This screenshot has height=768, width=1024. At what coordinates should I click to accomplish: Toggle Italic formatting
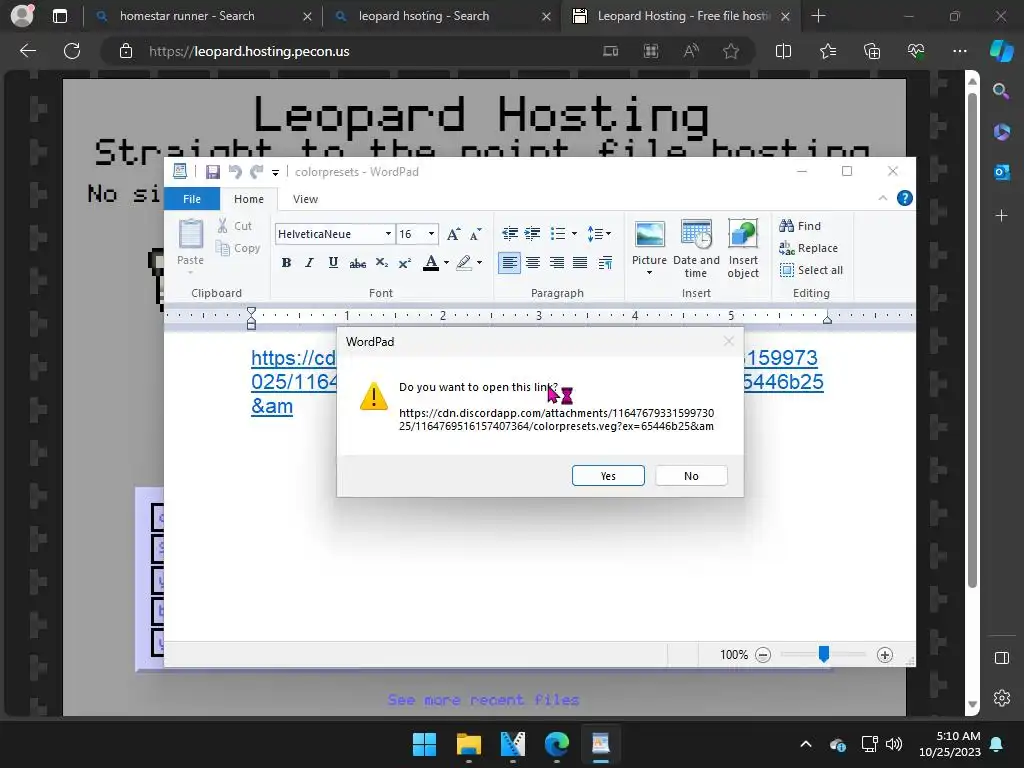click(x=310, y=263)
